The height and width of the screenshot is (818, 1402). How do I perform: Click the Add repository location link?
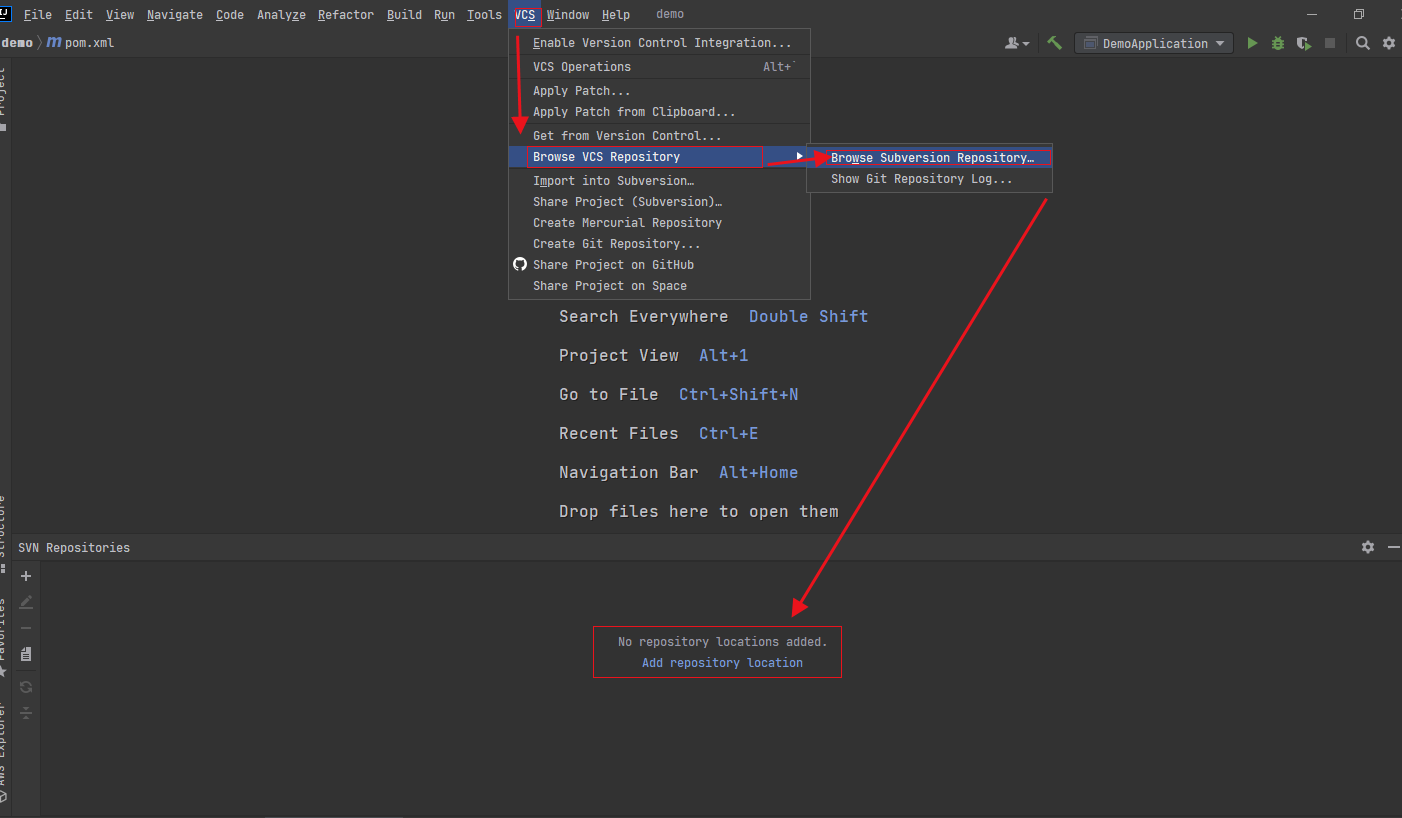tap(722, 663)
